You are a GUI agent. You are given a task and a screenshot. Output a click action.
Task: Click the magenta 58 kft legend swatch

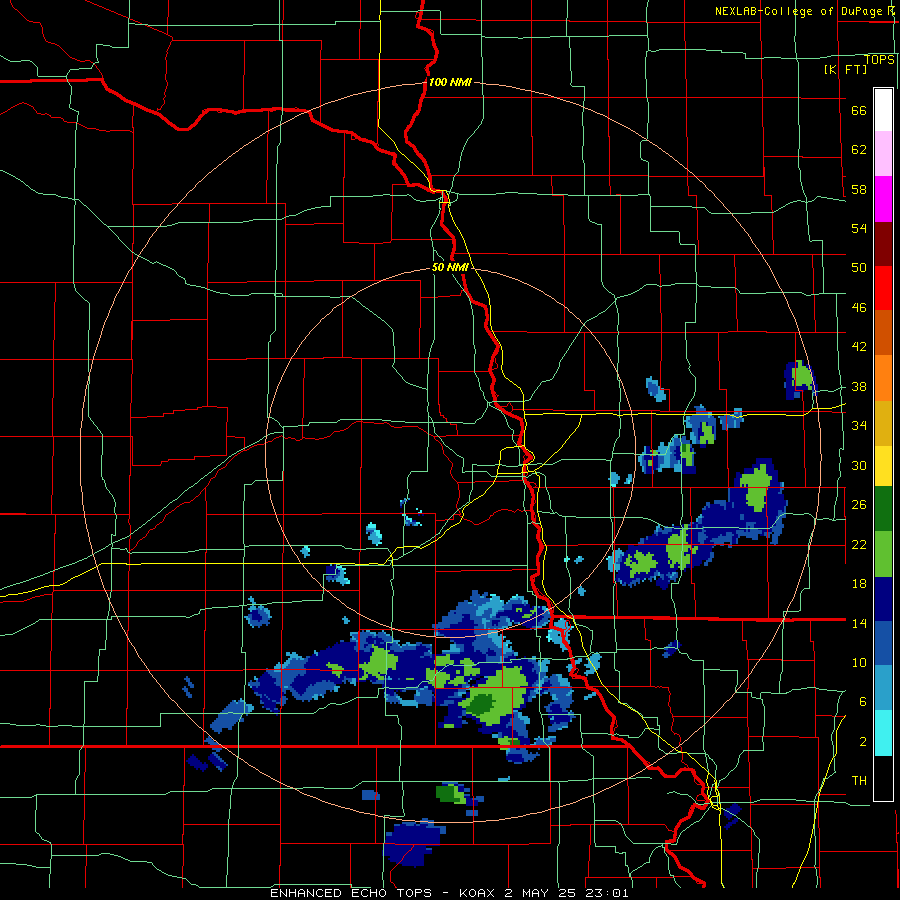pos(883,199)
